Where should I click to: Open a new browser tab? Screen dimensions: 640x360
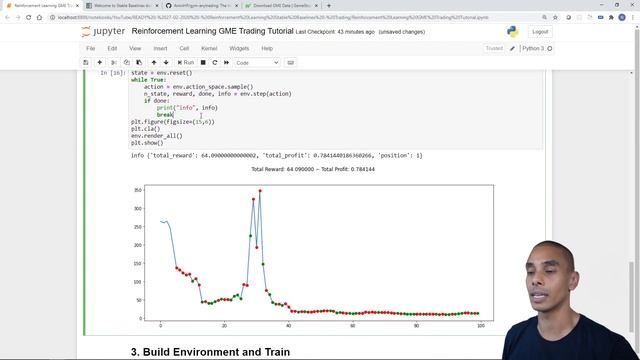[329, 6]
